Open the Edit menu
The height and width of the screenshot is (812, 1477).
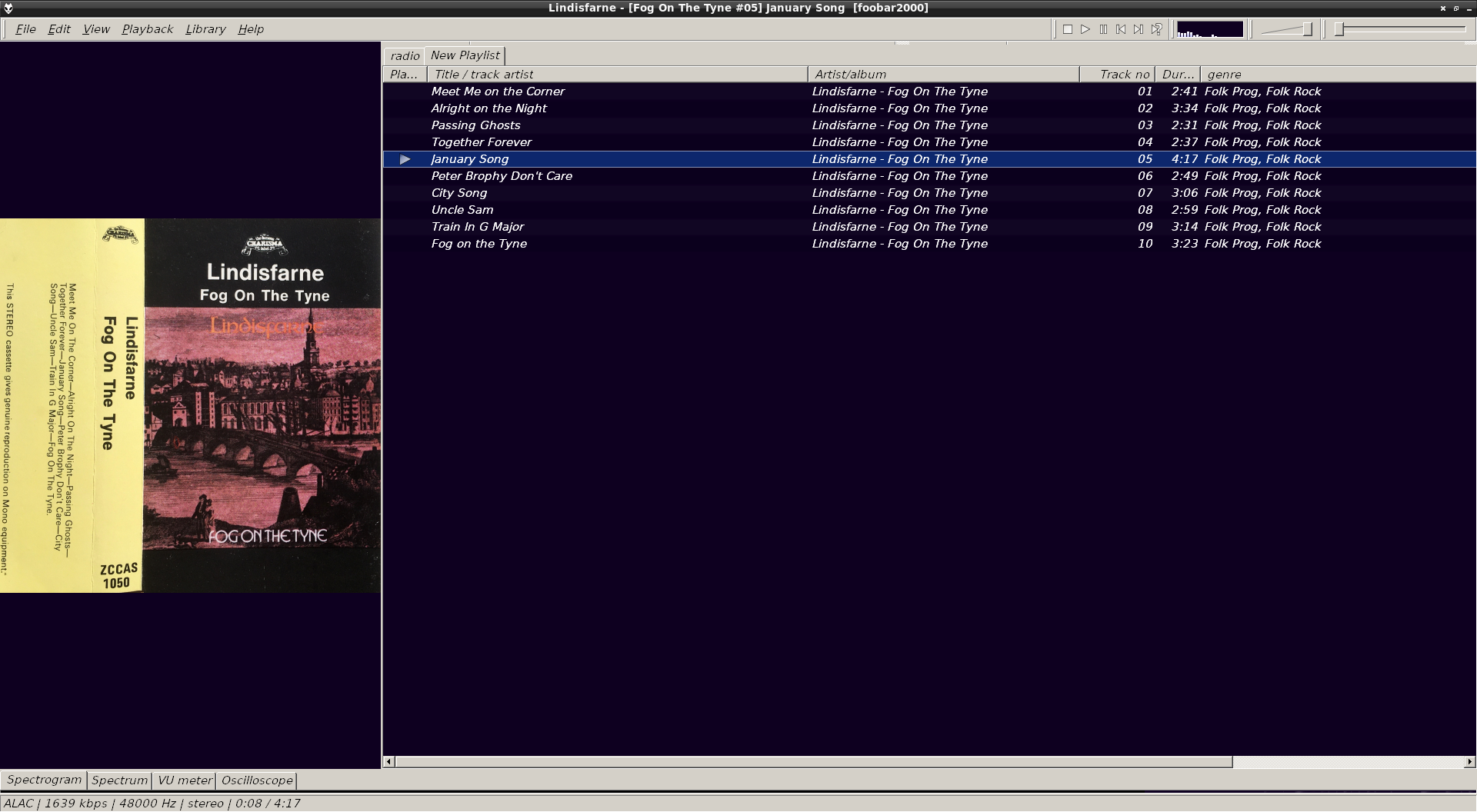coord(59,29)
